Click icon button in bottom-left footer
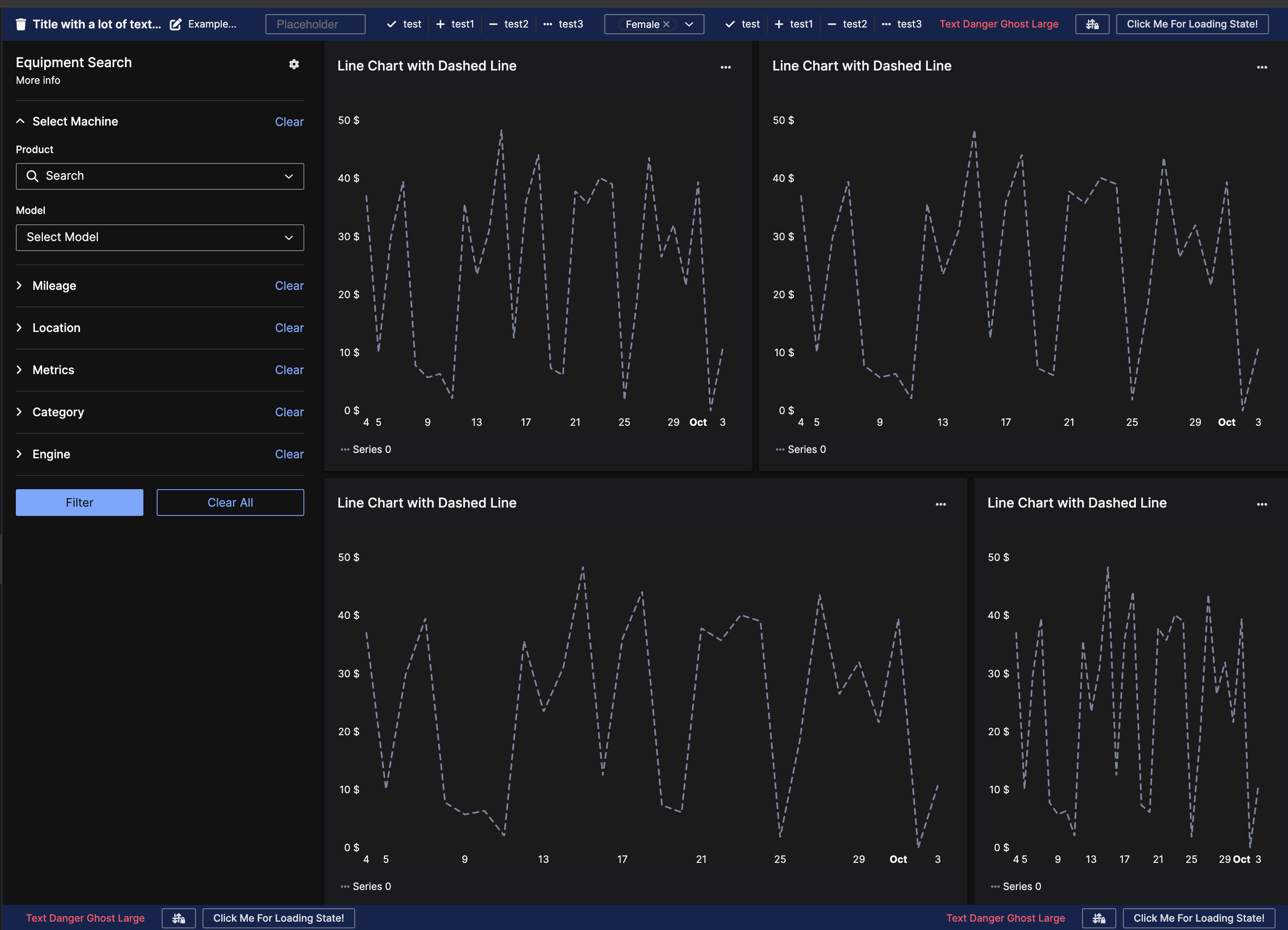This screenshot has height=930, width=1288. click(x=178, y=918)
